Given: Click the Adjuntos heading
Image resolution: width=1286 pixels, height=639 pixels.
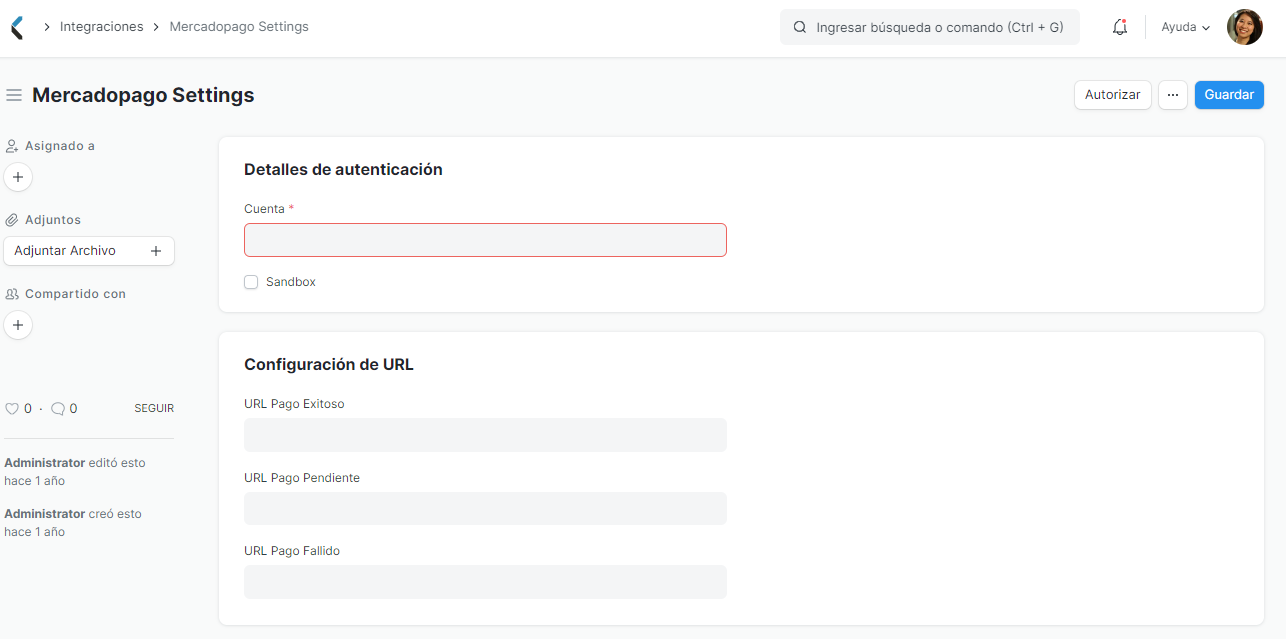Looking at the screenshot, I should click(x=53, y=220).
